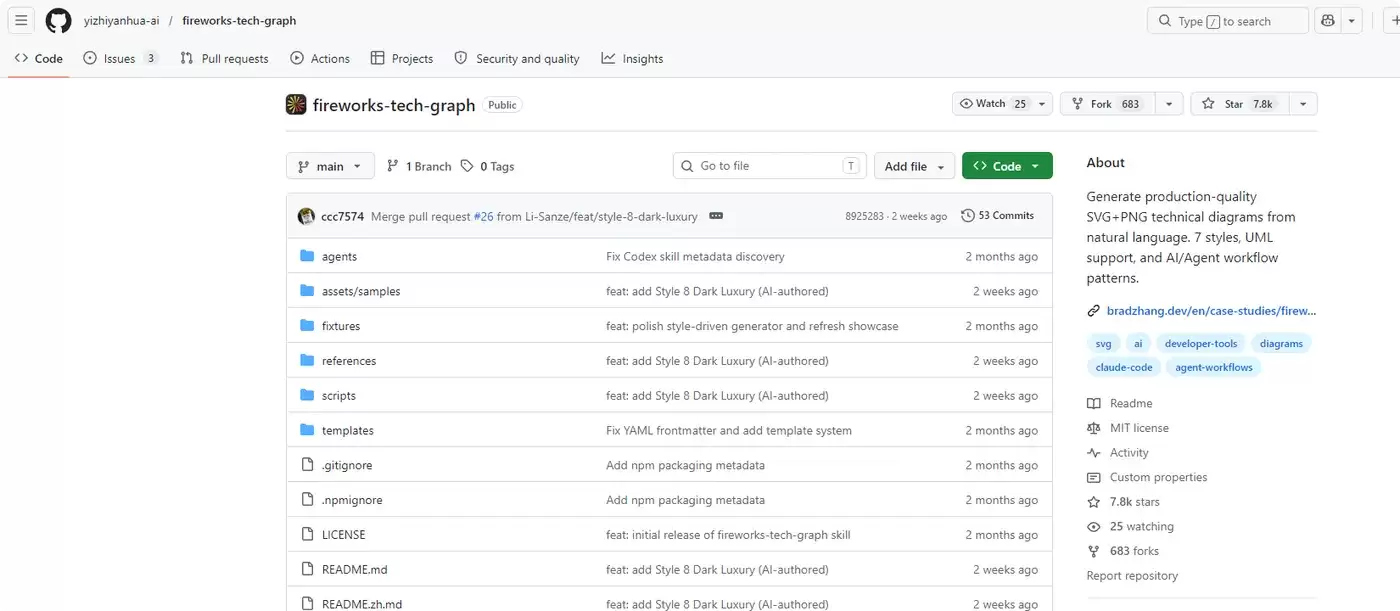Open the hamburger navigation menu

tap(21, 20)
